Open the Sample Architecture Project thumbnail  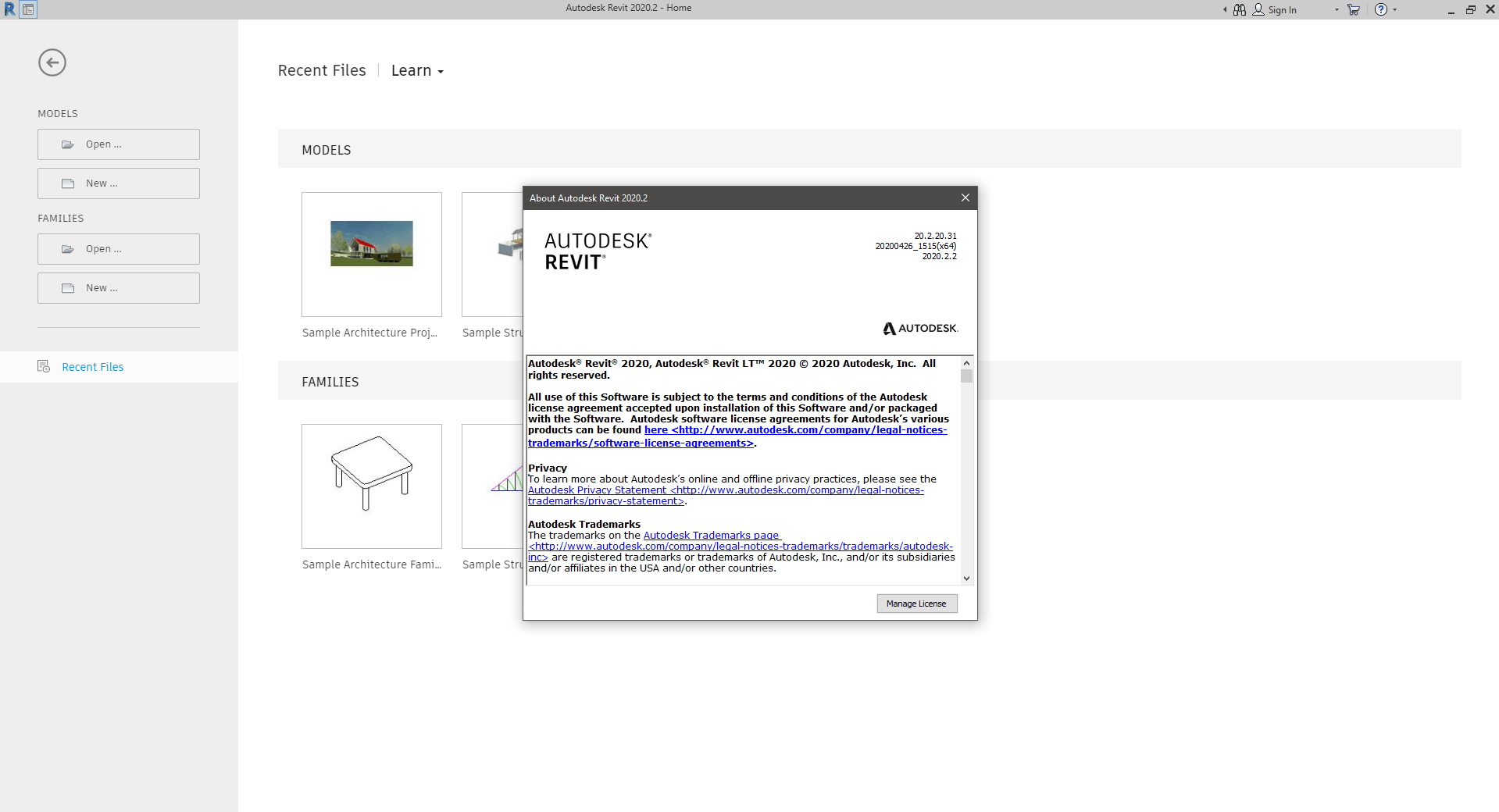(x=372, y=255)
